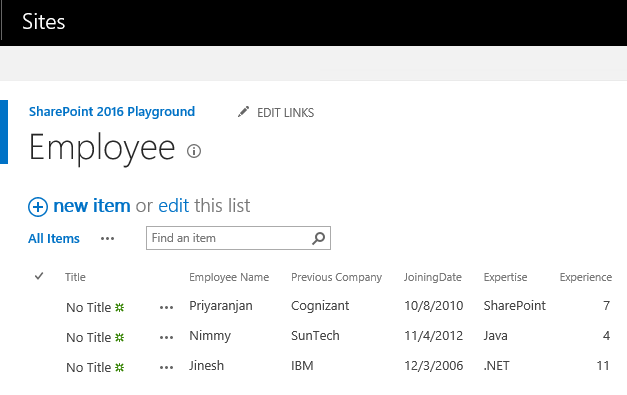Sort by Employee Name column header
627x395 pixels.
pos(229,277)
